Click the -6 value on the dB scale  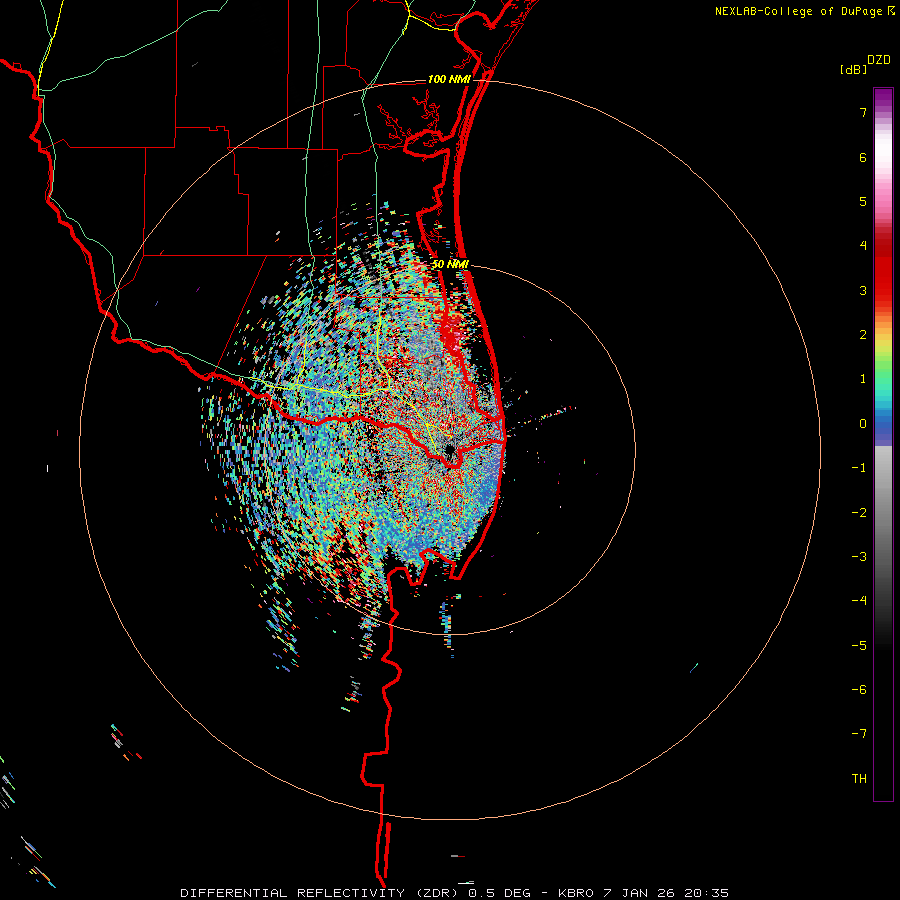859,690
